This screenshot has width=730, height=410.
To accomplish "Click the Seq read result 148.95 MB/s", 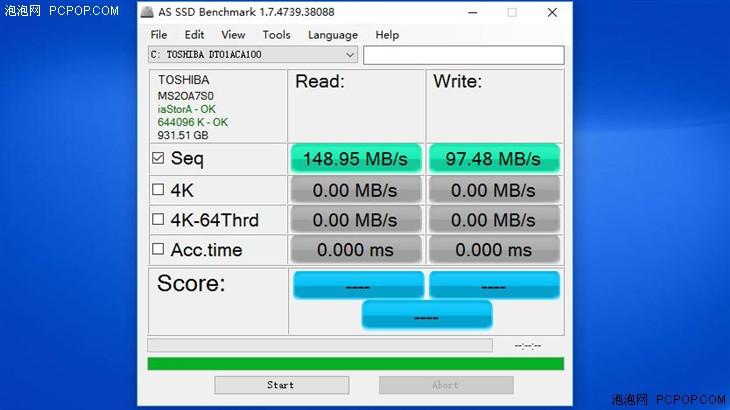I will pos(356,159).
